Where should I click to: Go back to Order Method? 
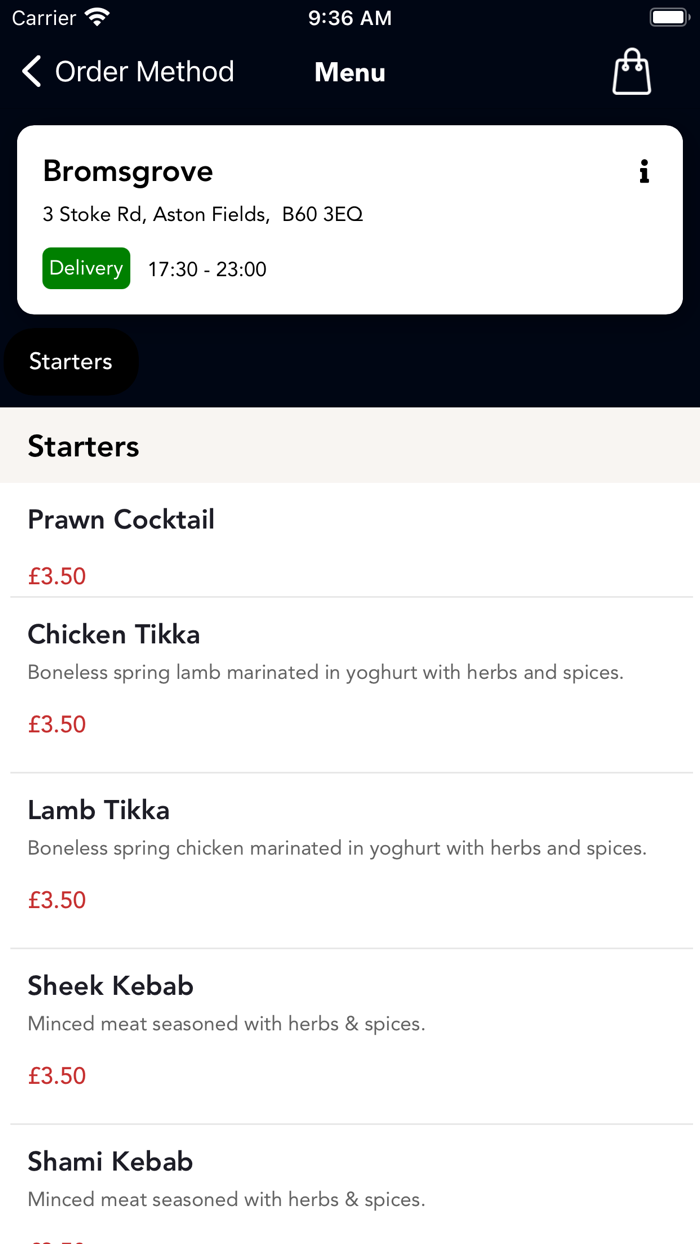tap(144, 72)
